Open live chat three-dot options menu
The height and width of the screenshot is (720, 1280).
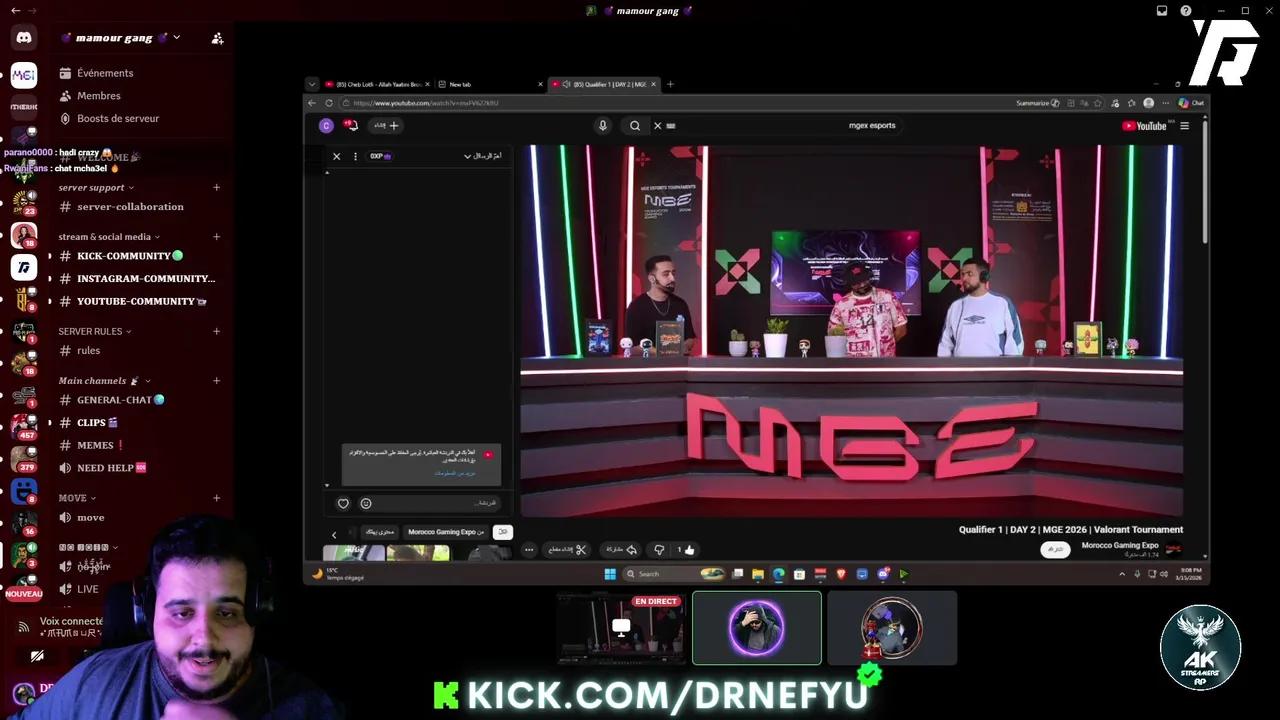[355, 156]
